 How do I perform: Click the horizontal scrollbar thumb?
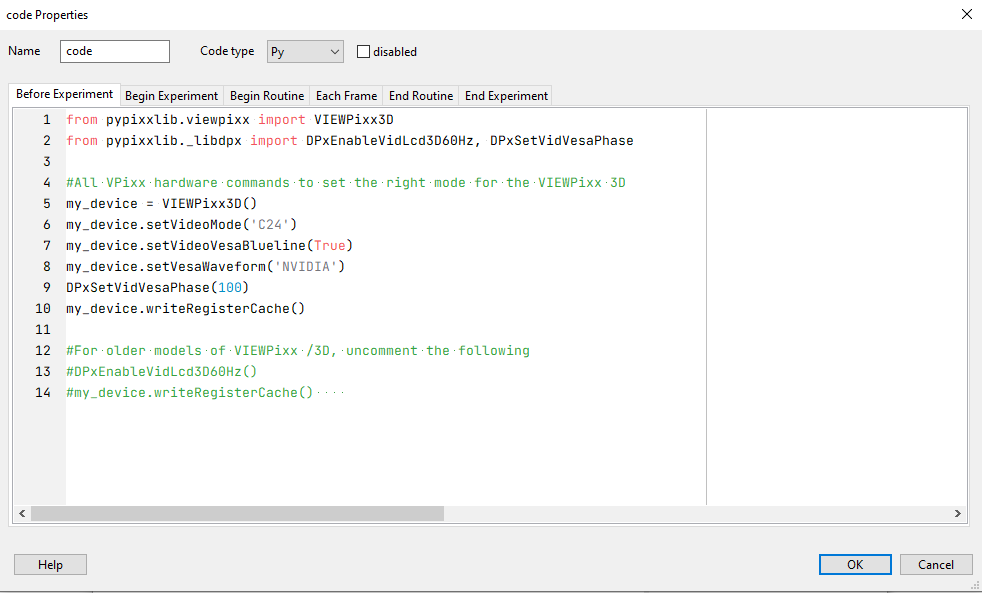pos(237,513)
